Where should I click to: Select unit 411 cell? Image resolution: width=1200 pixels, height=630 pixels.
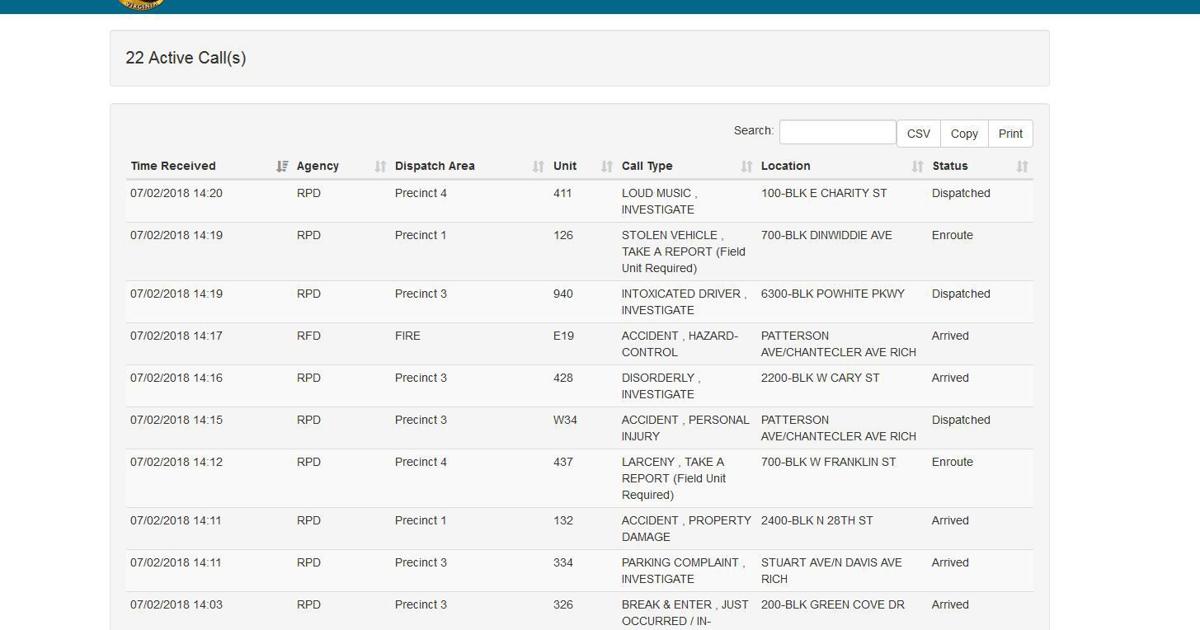562,193
